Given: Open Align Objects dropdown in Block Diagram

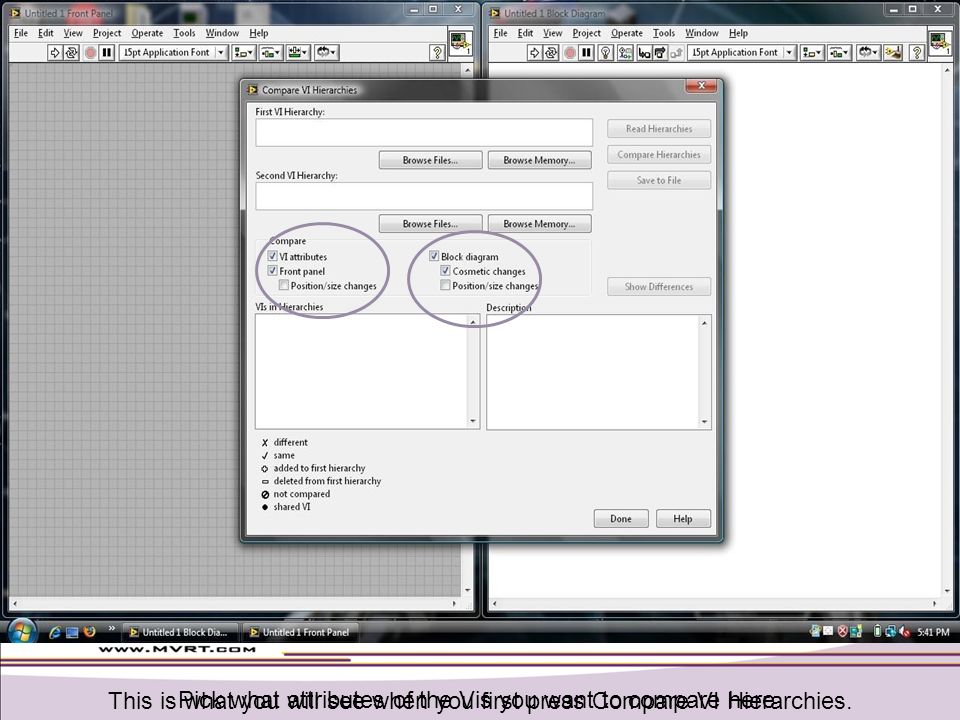Looking at the screenshot, I should (x=812, y=53).
